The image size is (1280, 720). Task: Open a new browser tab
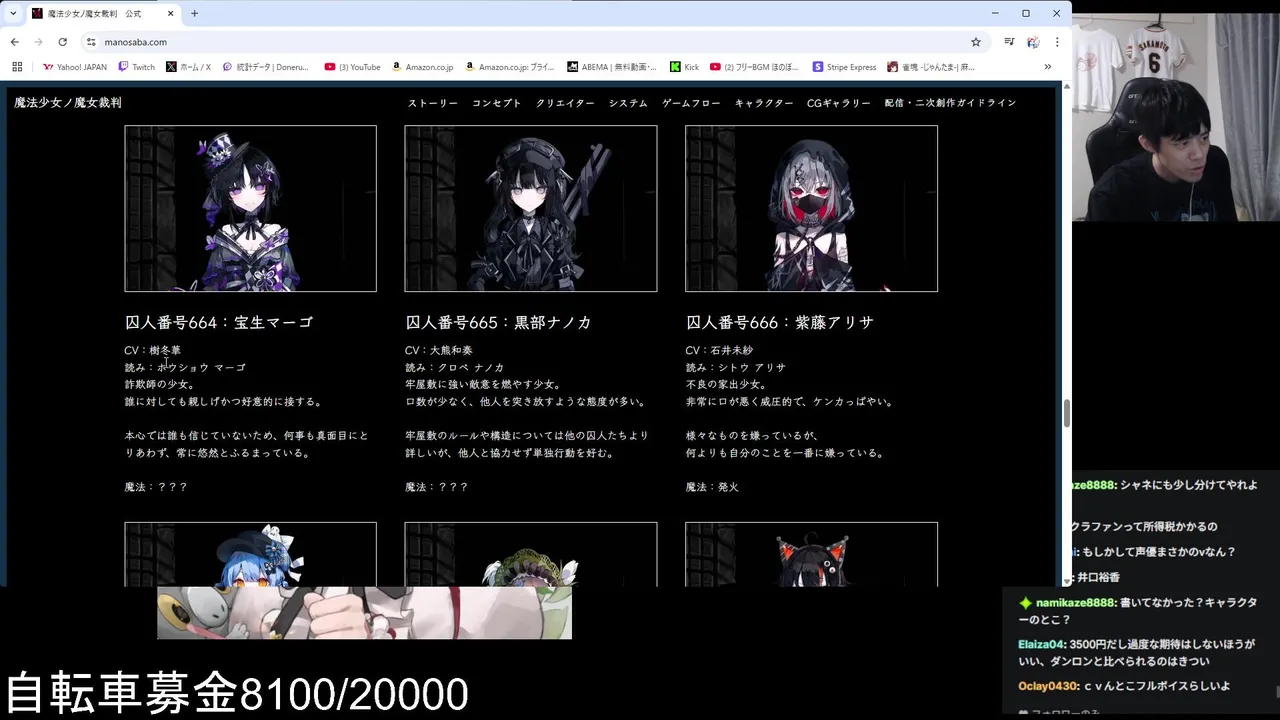(194, 13)
